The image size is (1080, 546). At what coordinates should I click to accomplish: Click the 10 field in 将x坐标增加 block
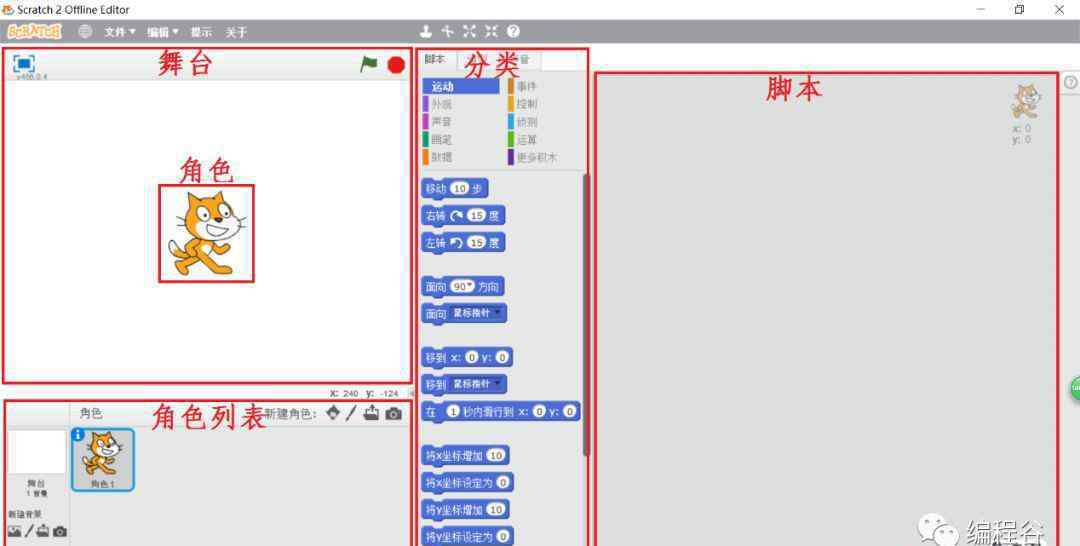click(495, 455)
